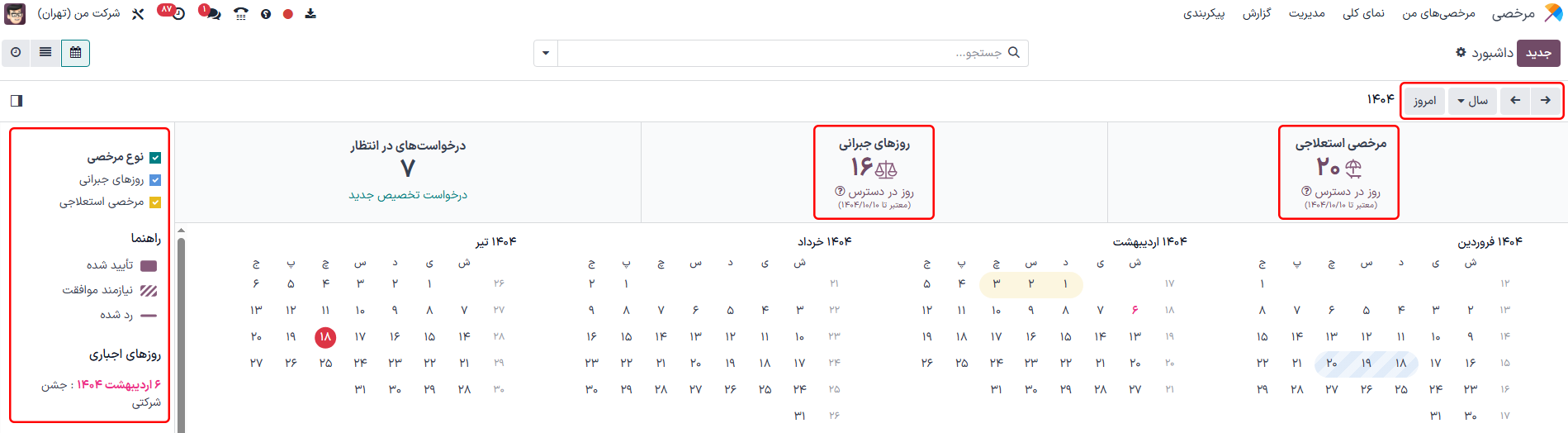Open the پیکربندی menu

point(1204,14)
